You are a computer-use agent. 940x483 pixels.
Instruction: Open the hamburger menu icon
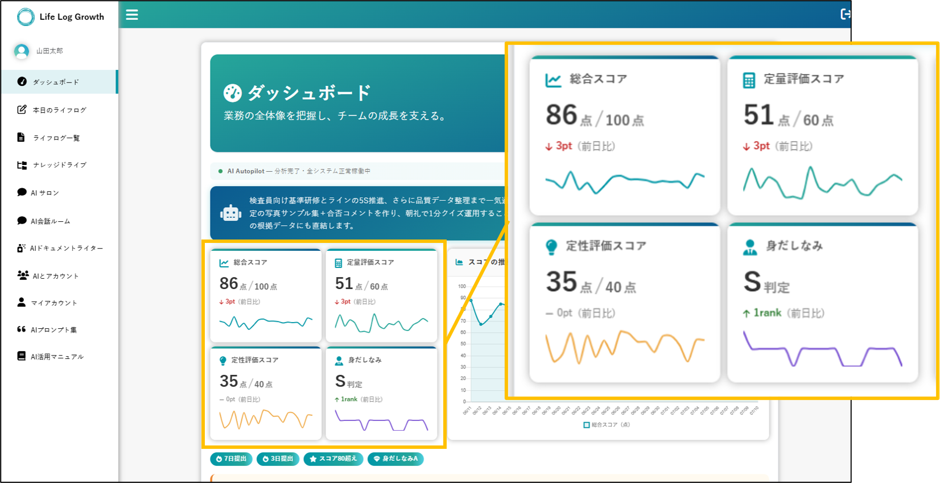click(x=132, y=14)
